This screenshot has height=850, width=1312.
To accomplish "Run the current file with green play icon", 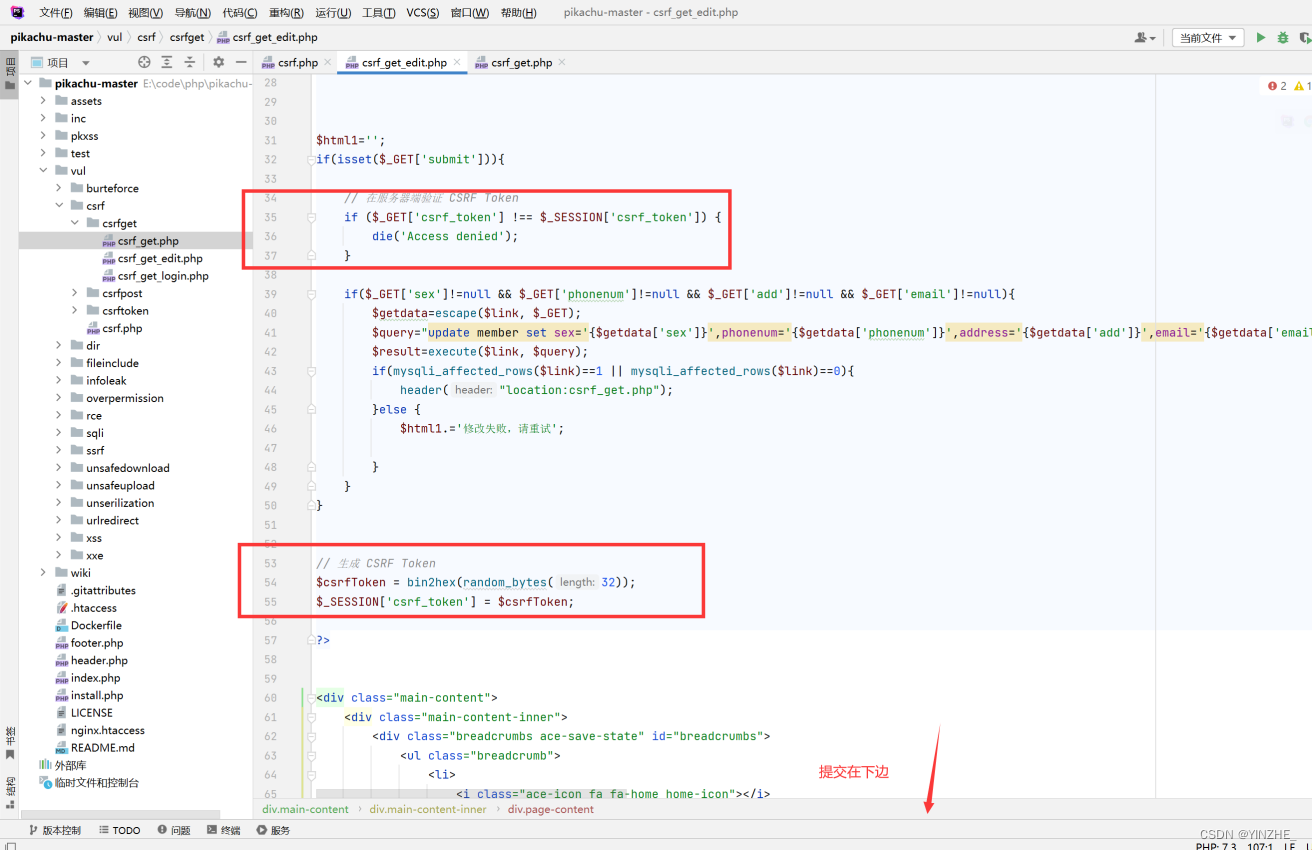I will pos(1260,37).
